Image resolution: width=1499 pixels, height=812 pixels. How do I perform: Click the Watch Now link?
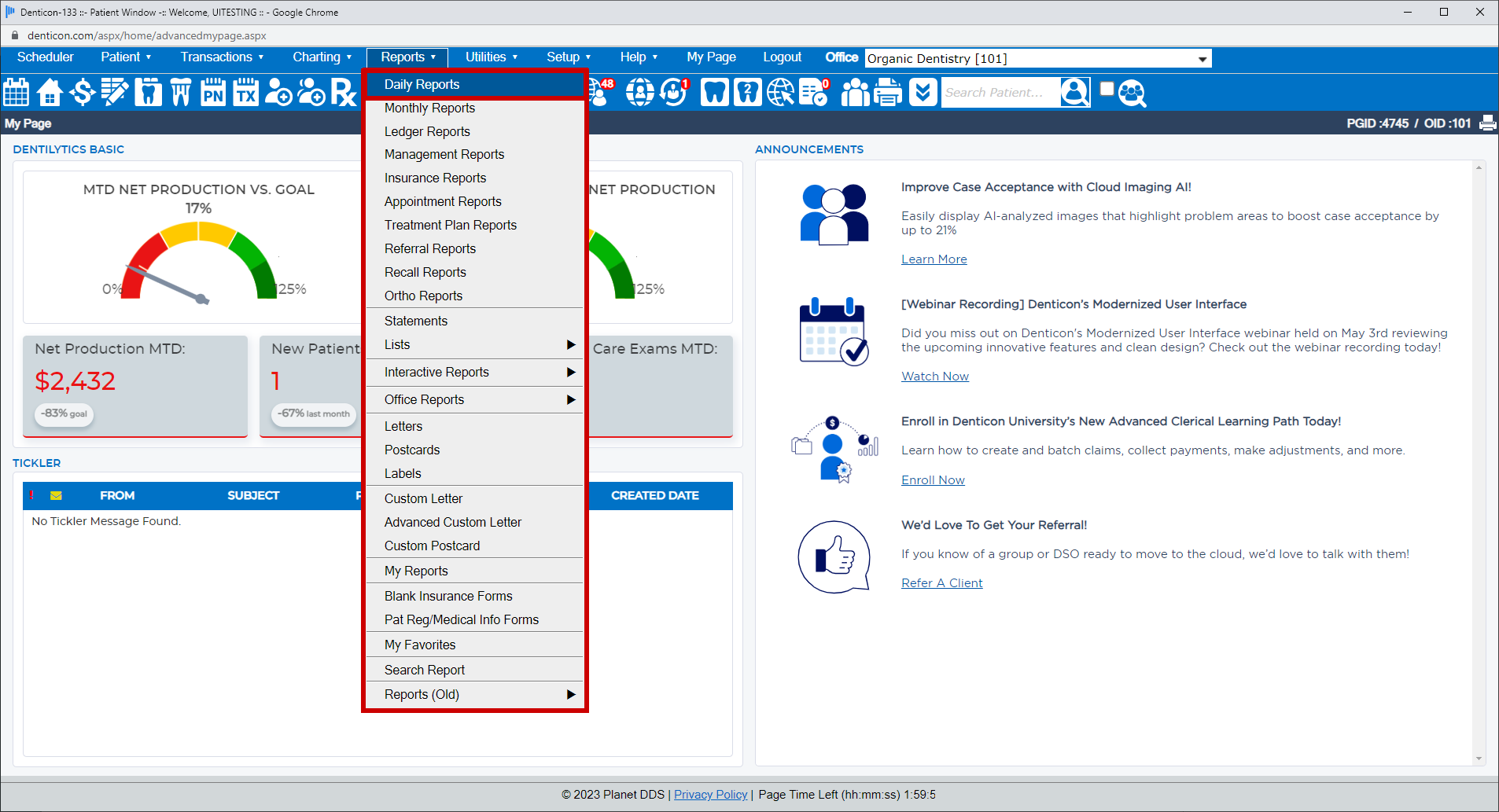[934, 377]
